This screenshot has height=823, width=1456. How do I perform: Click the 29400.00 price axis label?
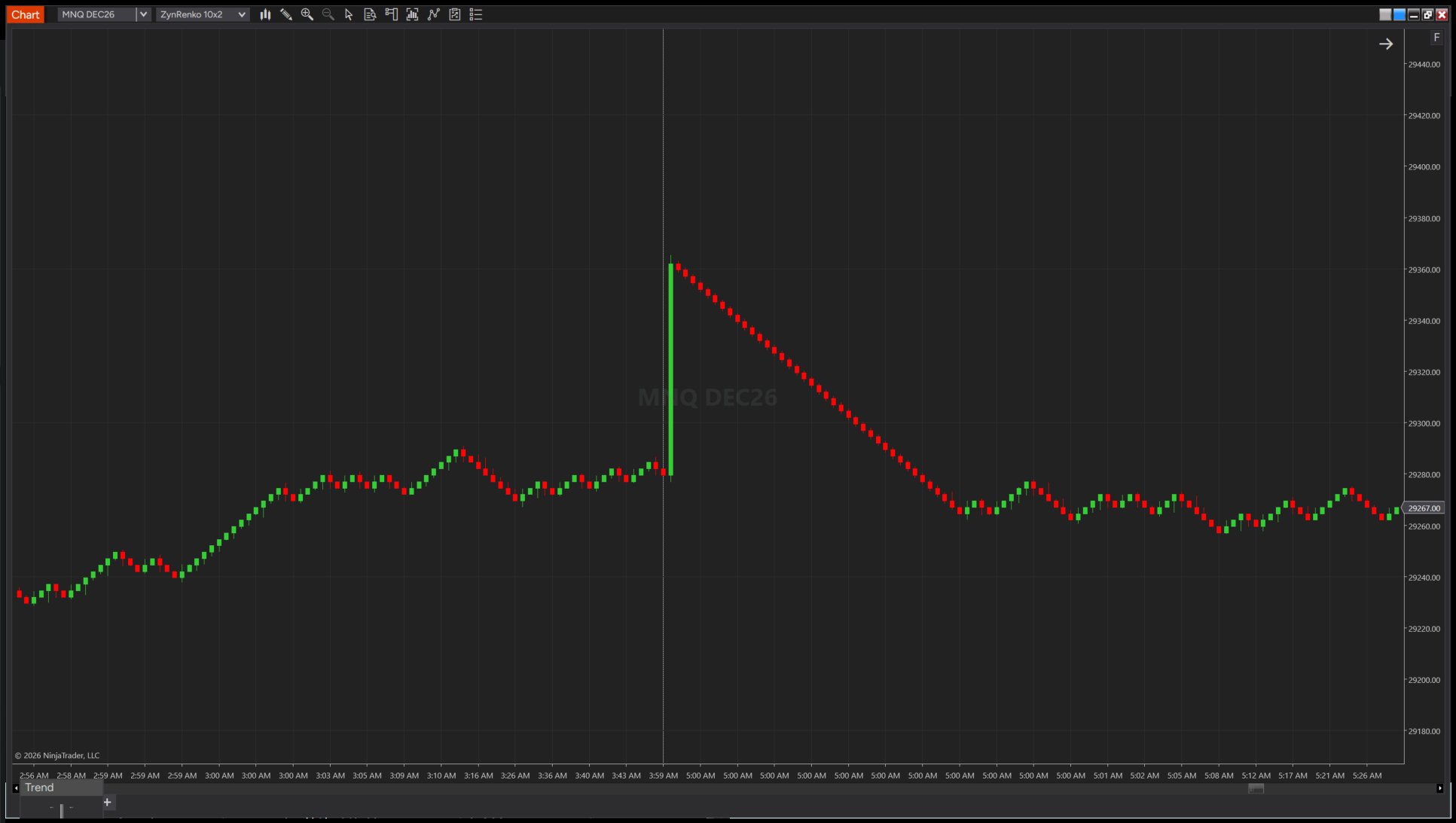[x=1424, y=167]
